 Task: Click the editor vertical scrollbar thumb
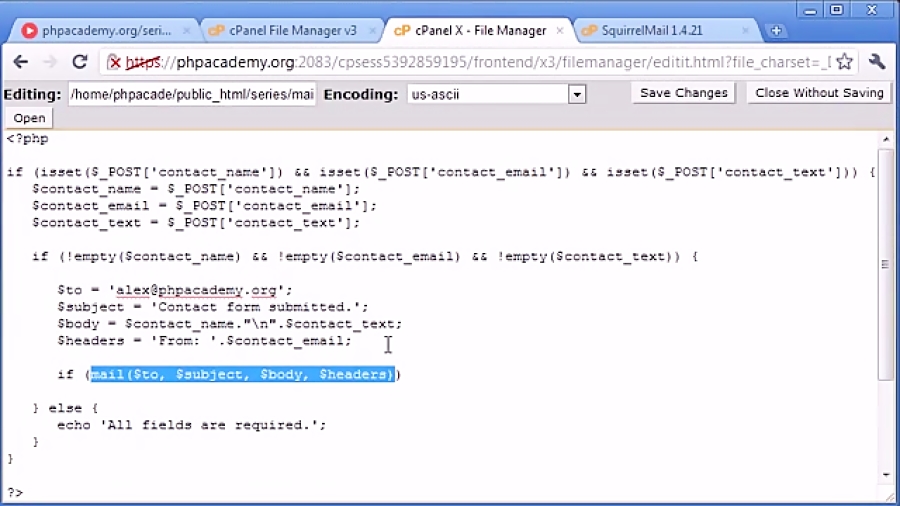tap(886, 264)
